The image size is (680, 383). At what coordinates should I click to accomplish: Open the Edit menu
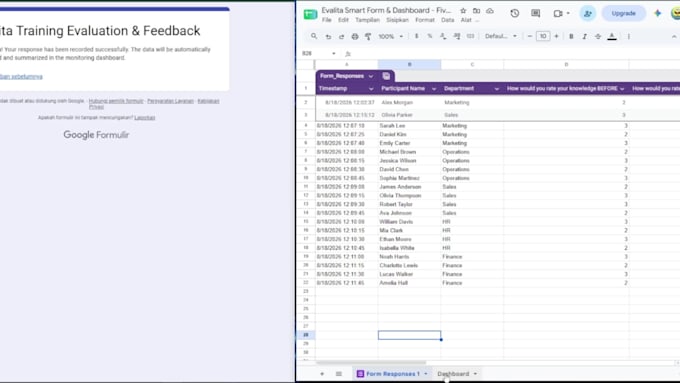pos(343,20)
